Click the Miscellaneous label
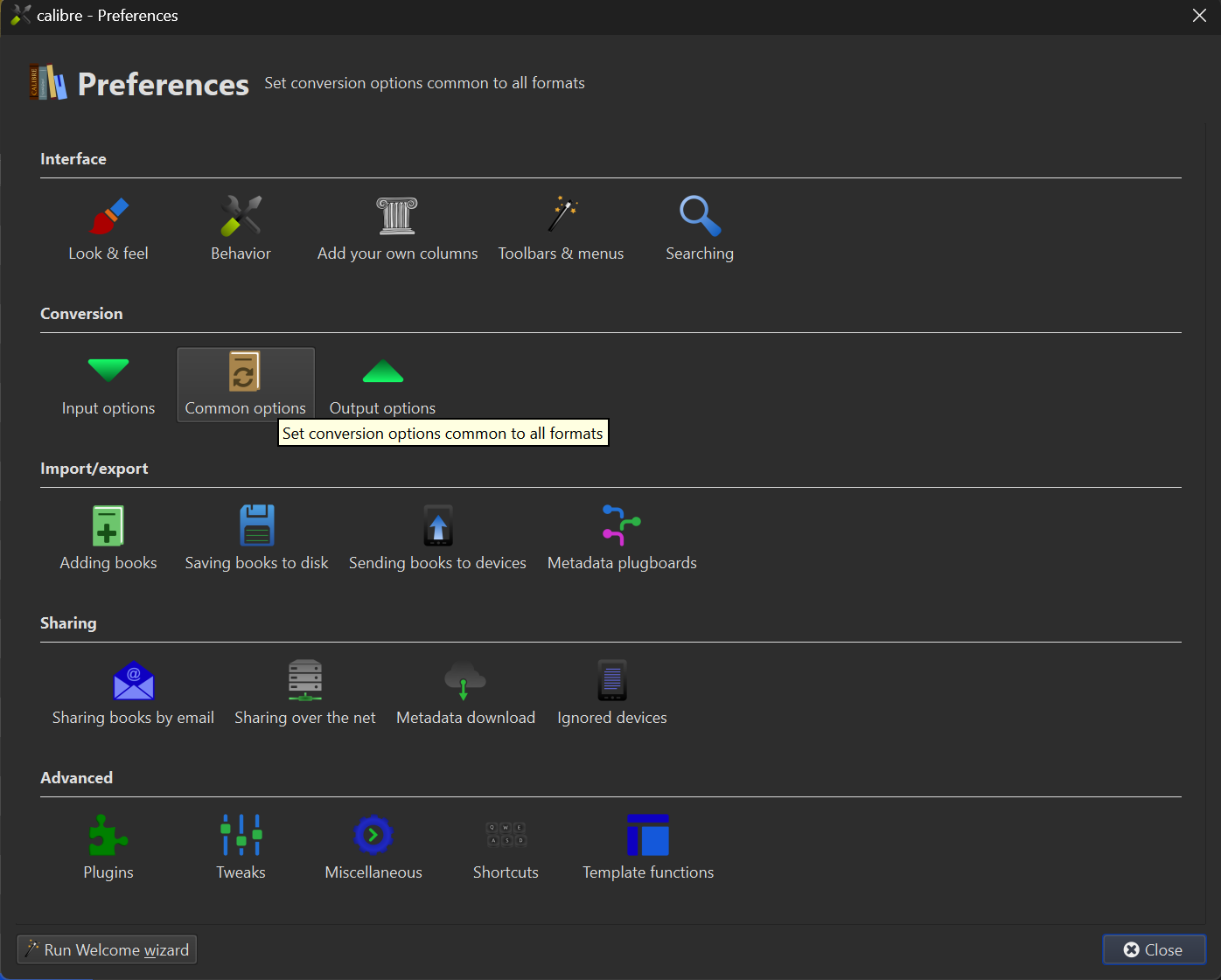1221x980 pixels. click(373, 872)
